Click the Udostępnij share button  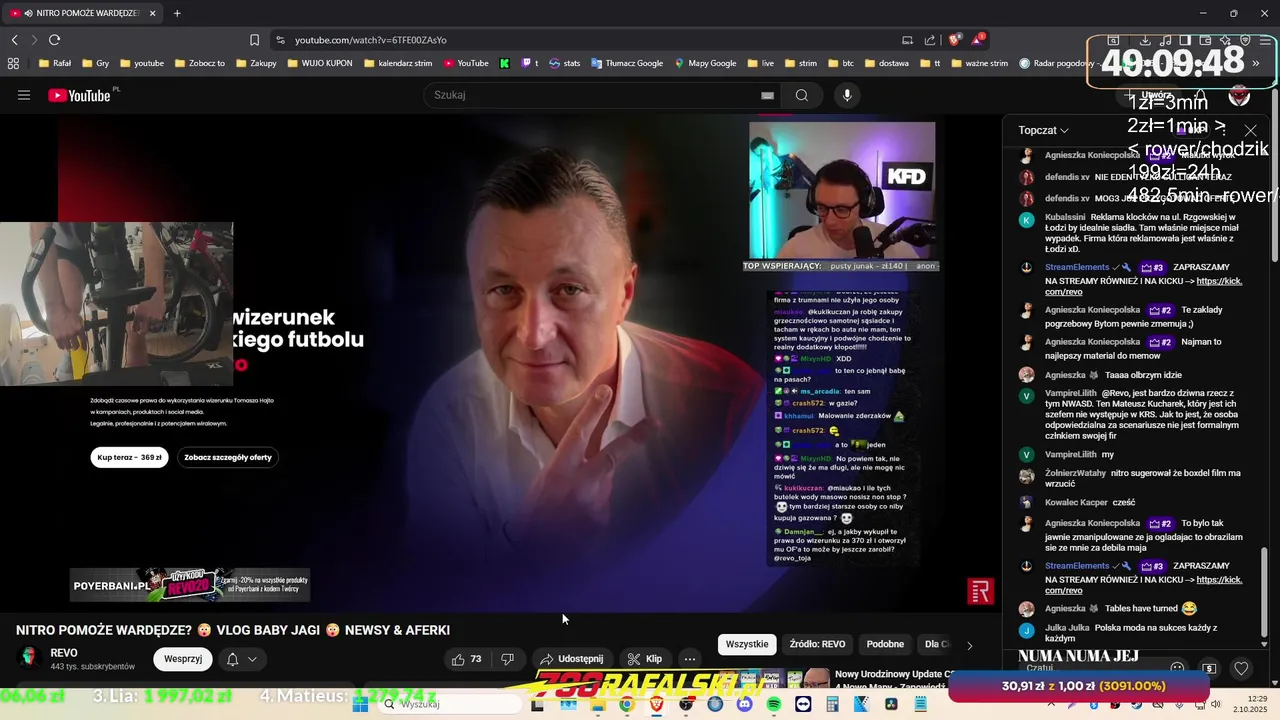pos(571,659)
